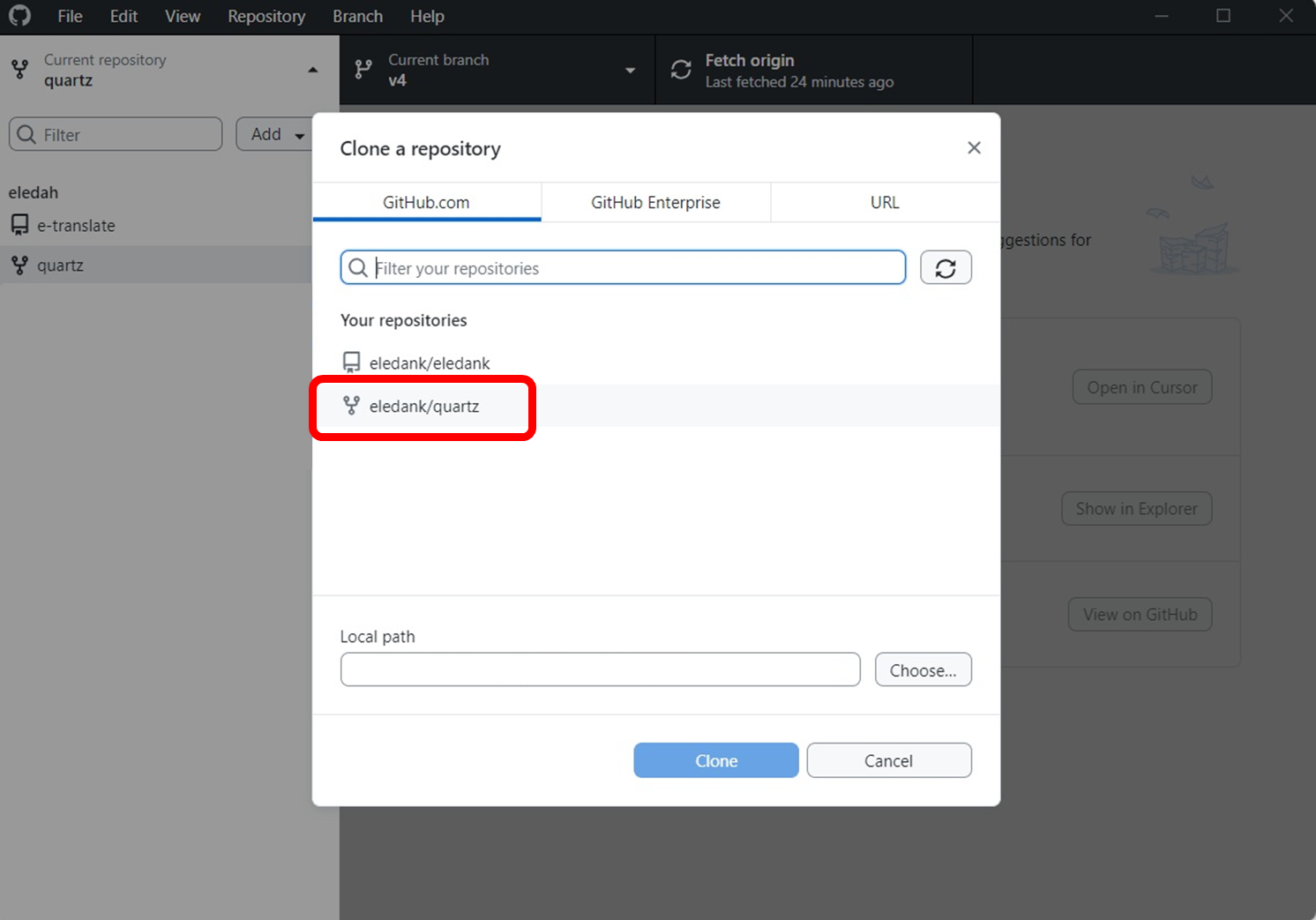
Task: Open the File menu
Action: point(70,16)
